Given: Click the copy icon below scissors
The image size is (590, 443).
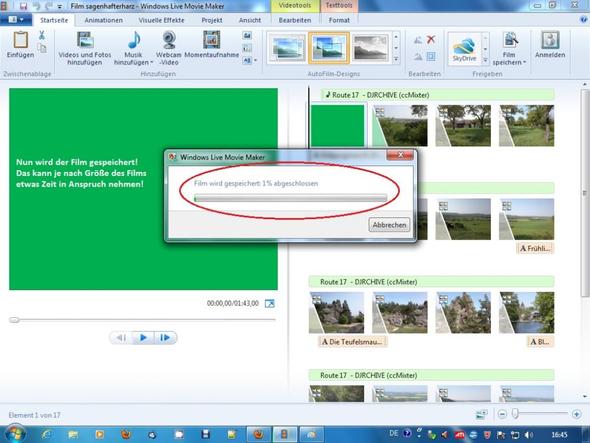Looking at the screenshot, I should (42, 48).
